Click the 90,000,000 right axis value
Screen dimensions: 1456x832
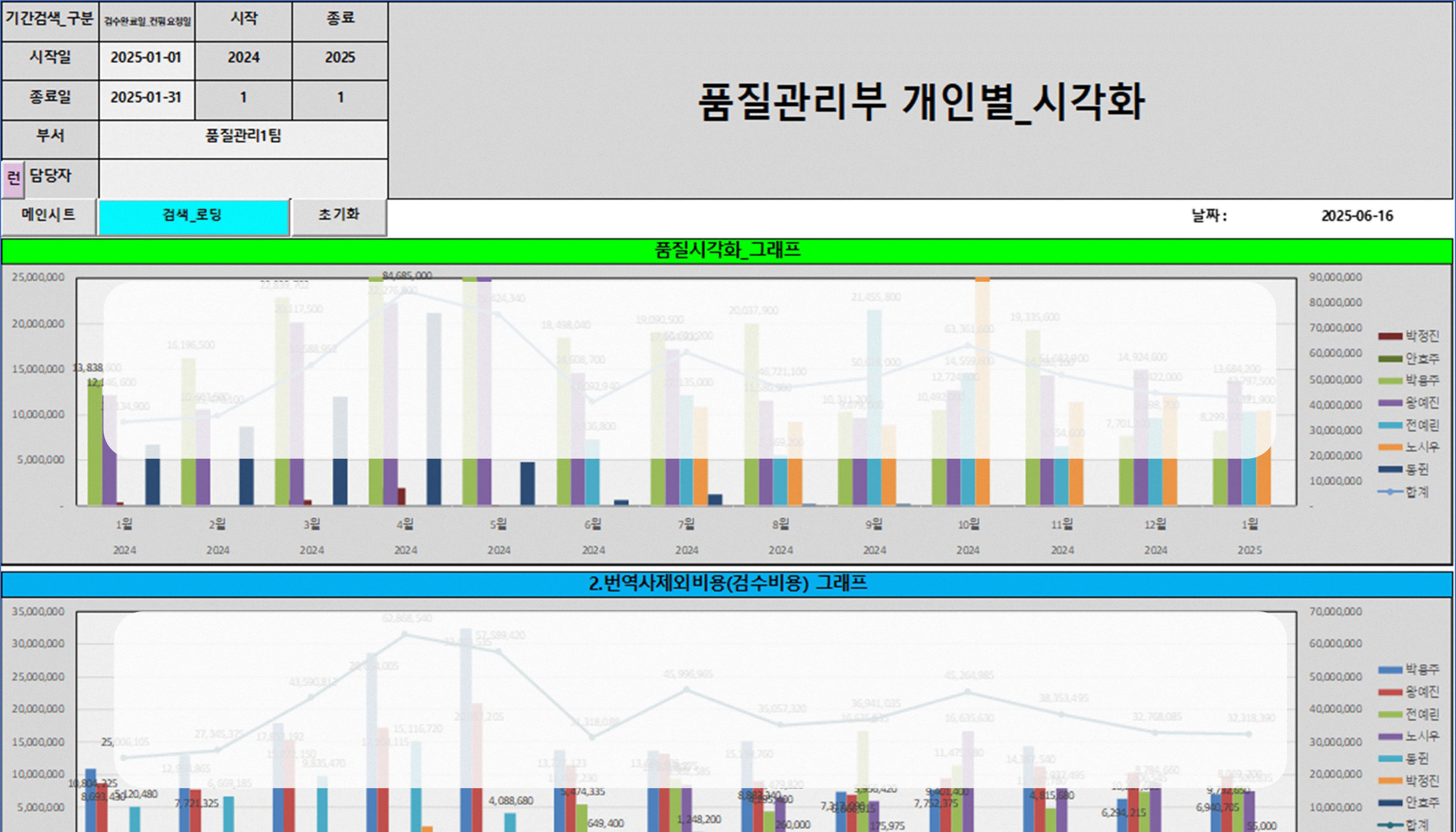coord(1335,278)
